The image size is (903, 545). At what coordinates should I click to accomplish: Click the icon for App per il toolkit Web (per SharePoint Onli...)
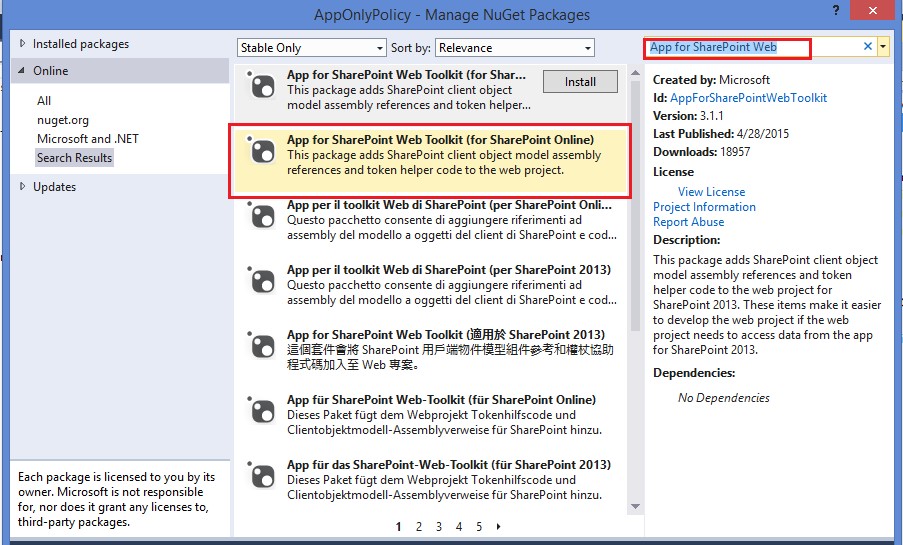(263, 217)
